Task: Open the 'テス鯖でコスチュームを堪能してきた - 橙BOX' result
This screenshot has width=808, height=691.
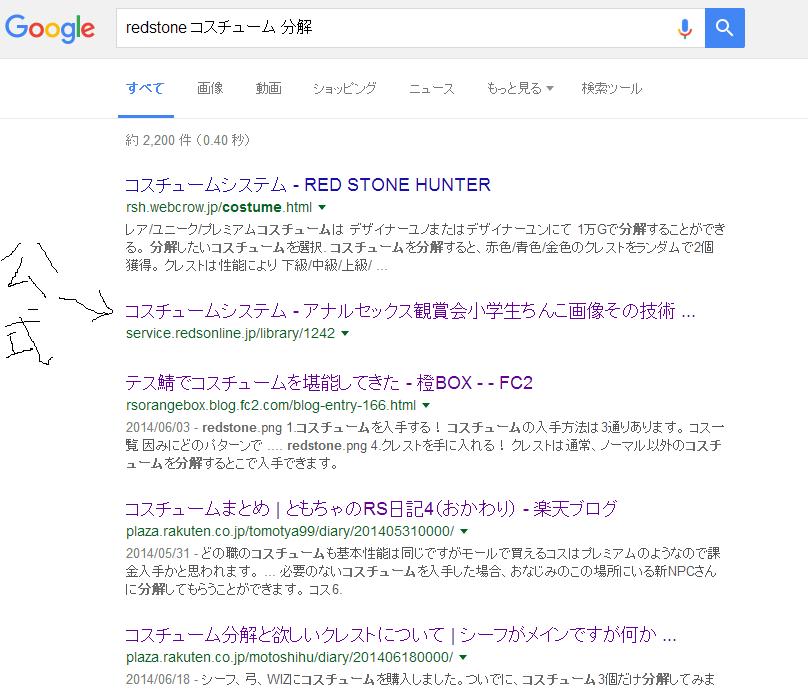Action: coord(329,383)
